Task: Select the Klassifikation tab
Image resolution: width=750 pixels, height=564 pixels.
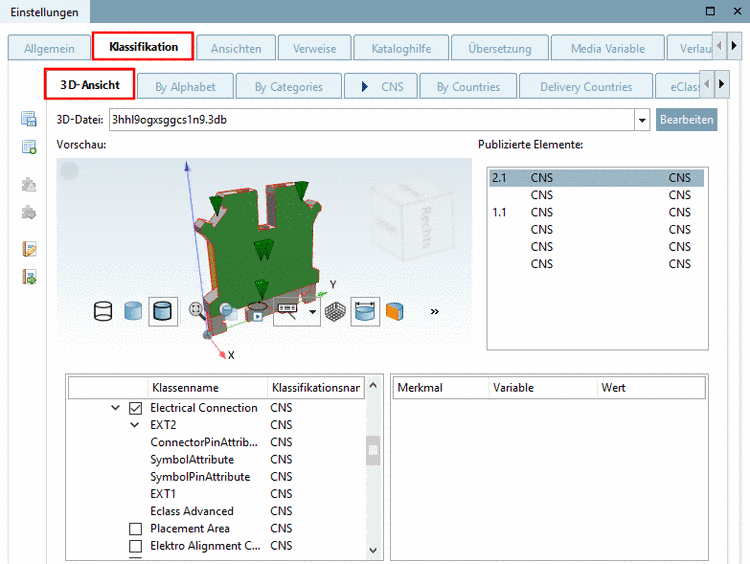Action: pos(143,46)
